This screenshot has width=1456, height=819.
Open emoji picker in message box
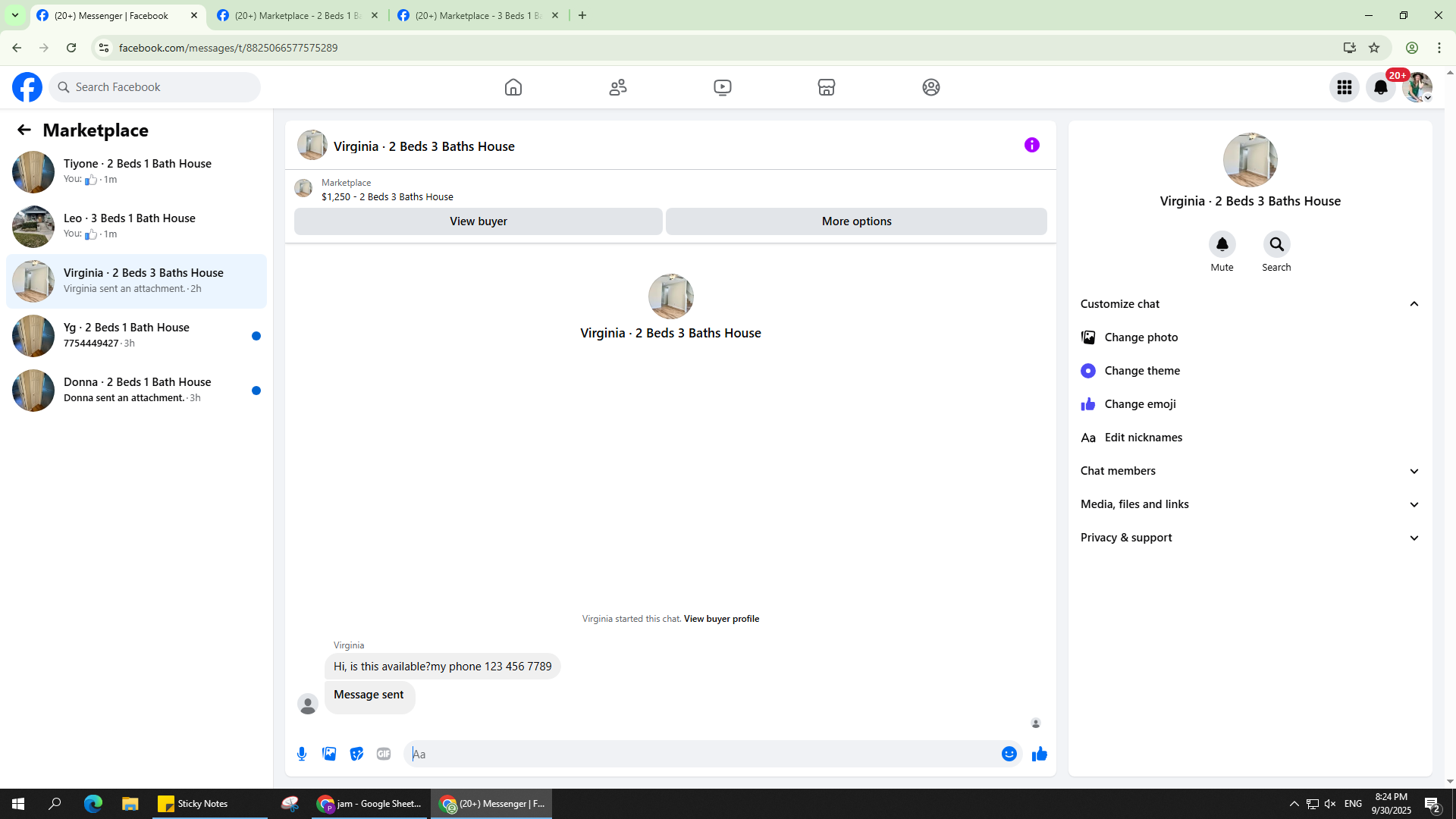coord(1009,754)
